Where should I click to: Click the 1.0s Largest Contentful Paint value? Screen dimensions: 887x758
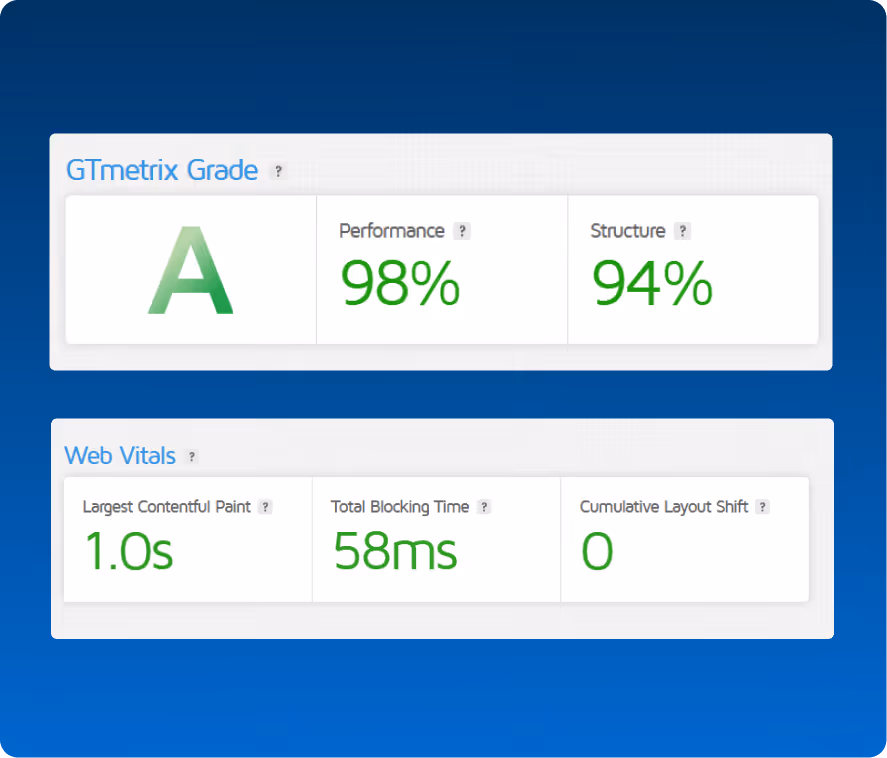(x=128, y=550)
